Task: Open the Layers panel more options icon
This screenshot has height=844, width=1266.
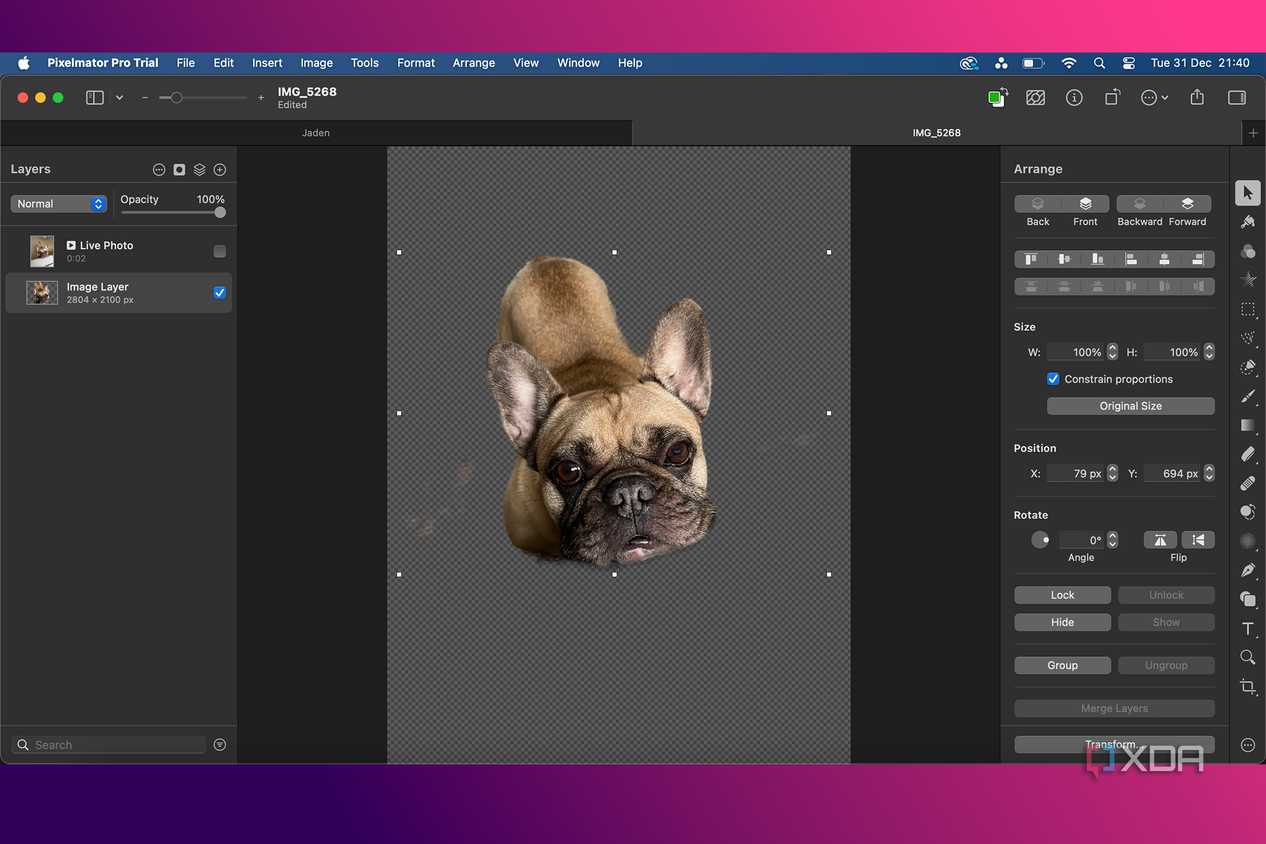Action: click(x=159, y=170)
